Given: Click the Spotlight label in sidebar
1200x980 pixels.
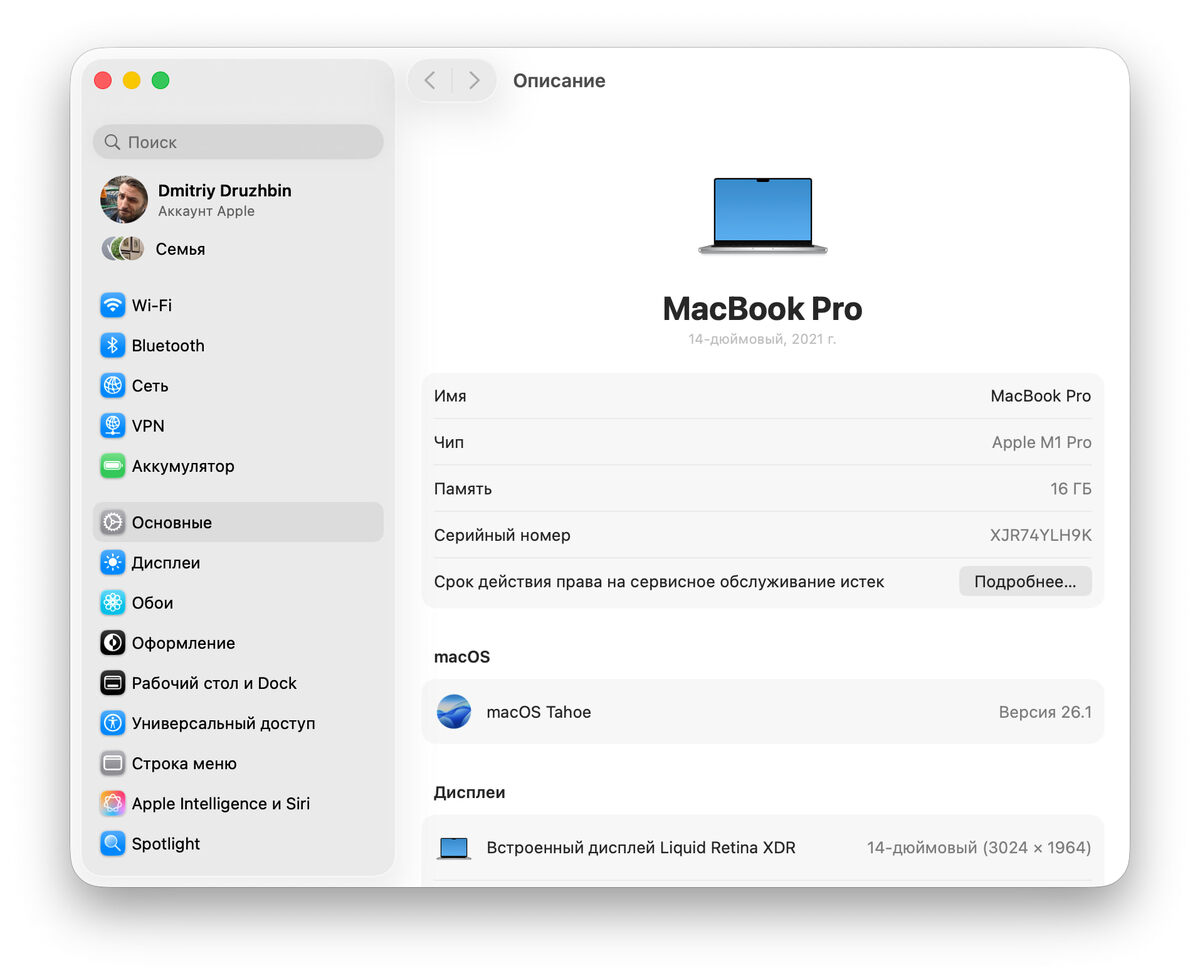Looking at the screenshot, I should 166,844.
